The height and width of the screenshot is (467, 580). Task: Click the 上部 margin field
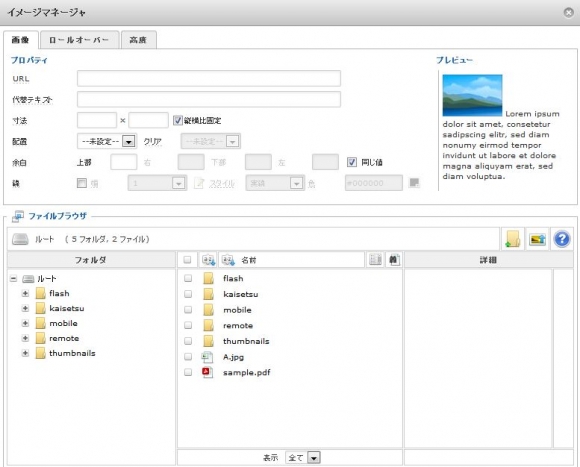coord(124,162)
